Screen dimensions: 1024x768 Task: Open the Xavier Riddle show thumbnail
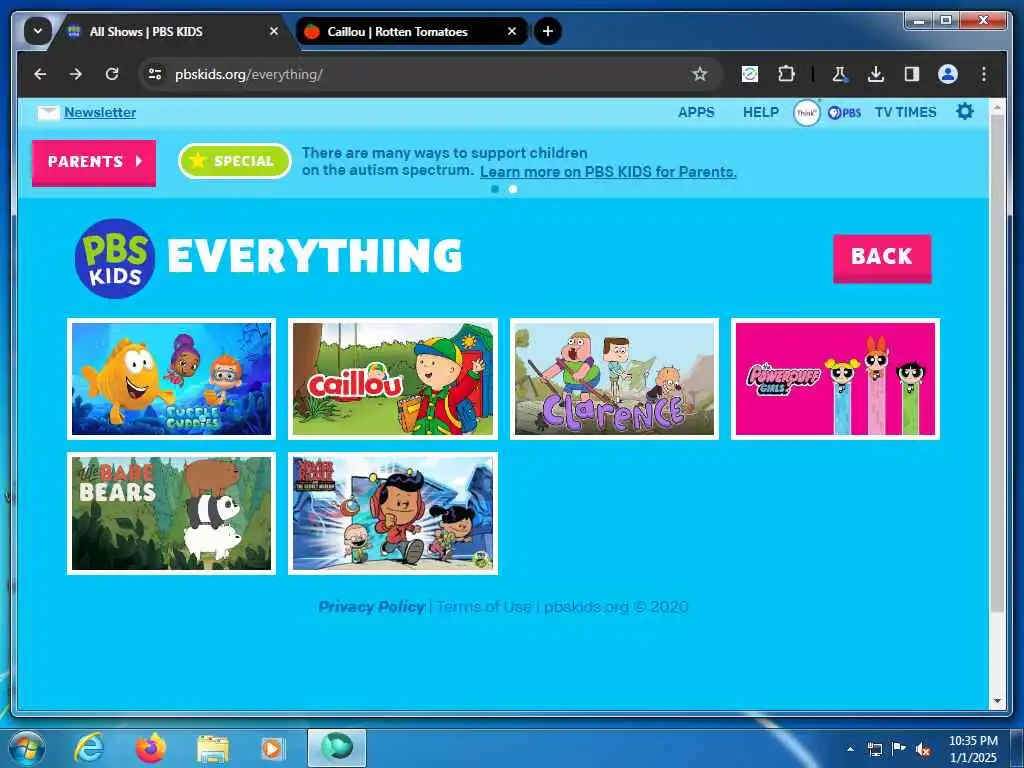click(392, 513)
